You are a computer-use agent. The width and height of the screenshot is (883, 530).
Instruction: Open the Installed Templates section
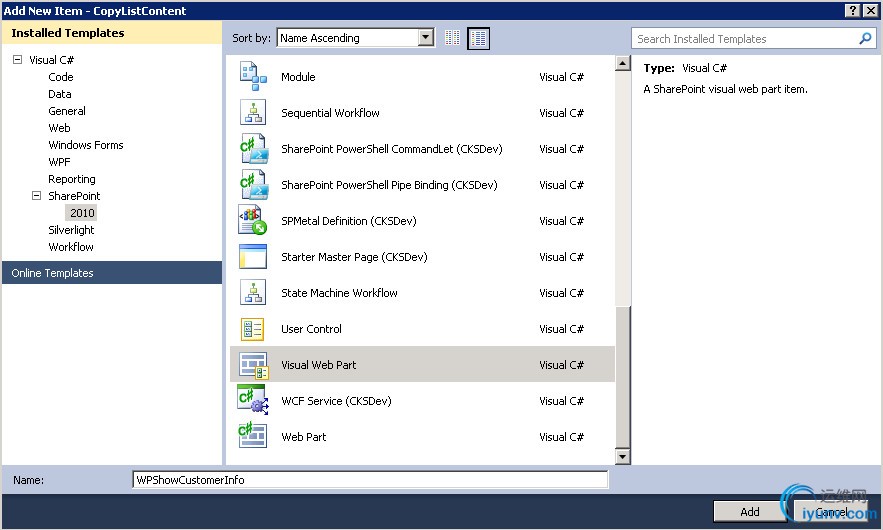pos(112,33)
